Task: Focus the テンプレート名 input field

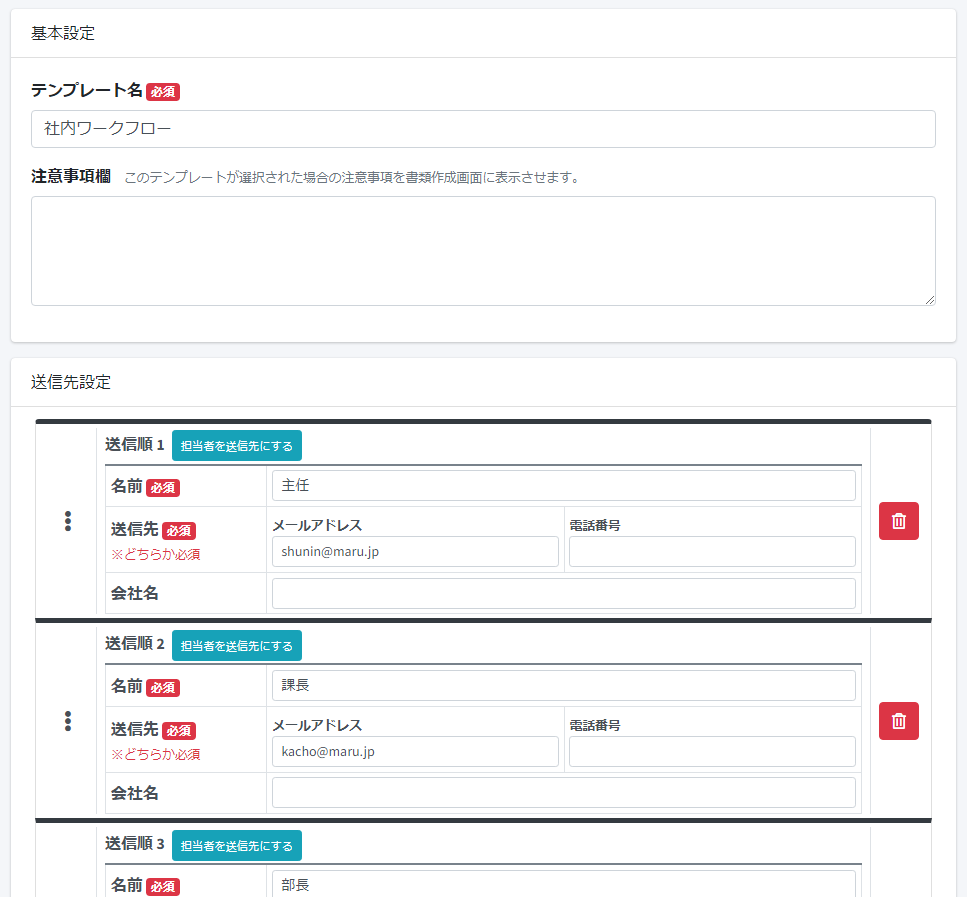Action: (x=484, y=129)
